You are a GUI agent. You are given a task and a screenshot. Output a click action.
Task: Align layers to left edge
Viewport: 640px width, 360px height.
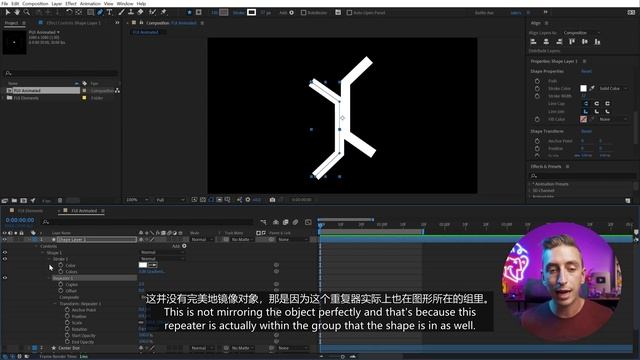coord(533,42)
